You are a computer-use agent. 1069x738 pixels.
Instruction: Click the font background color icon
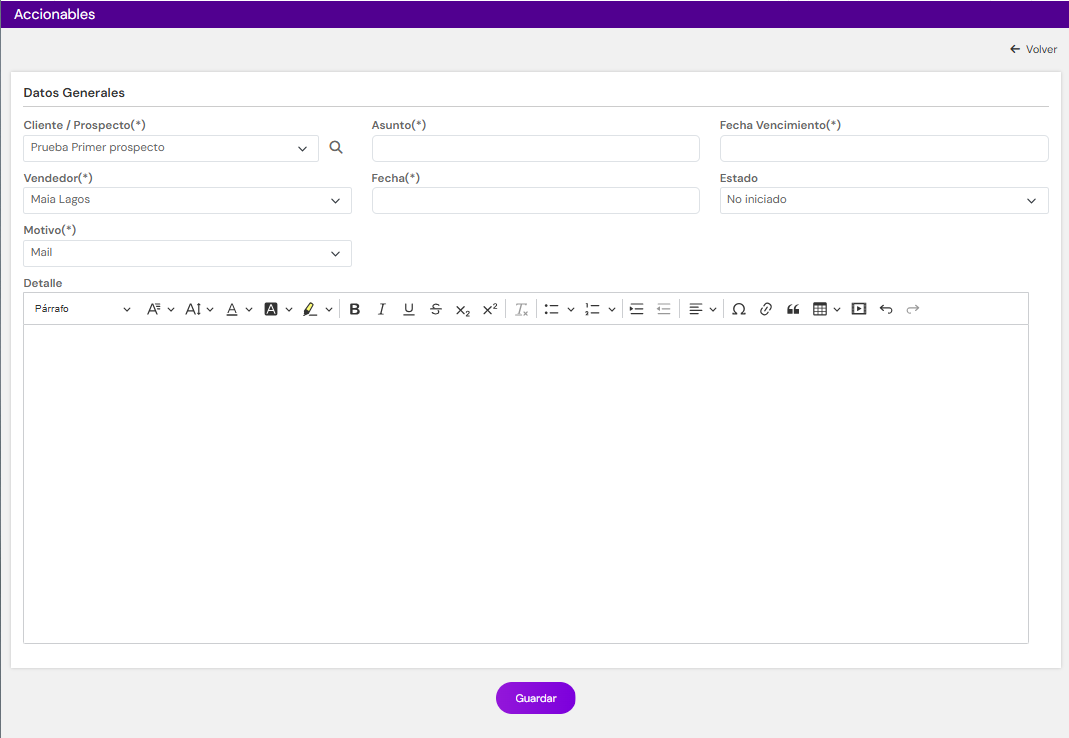click(271, 309)
